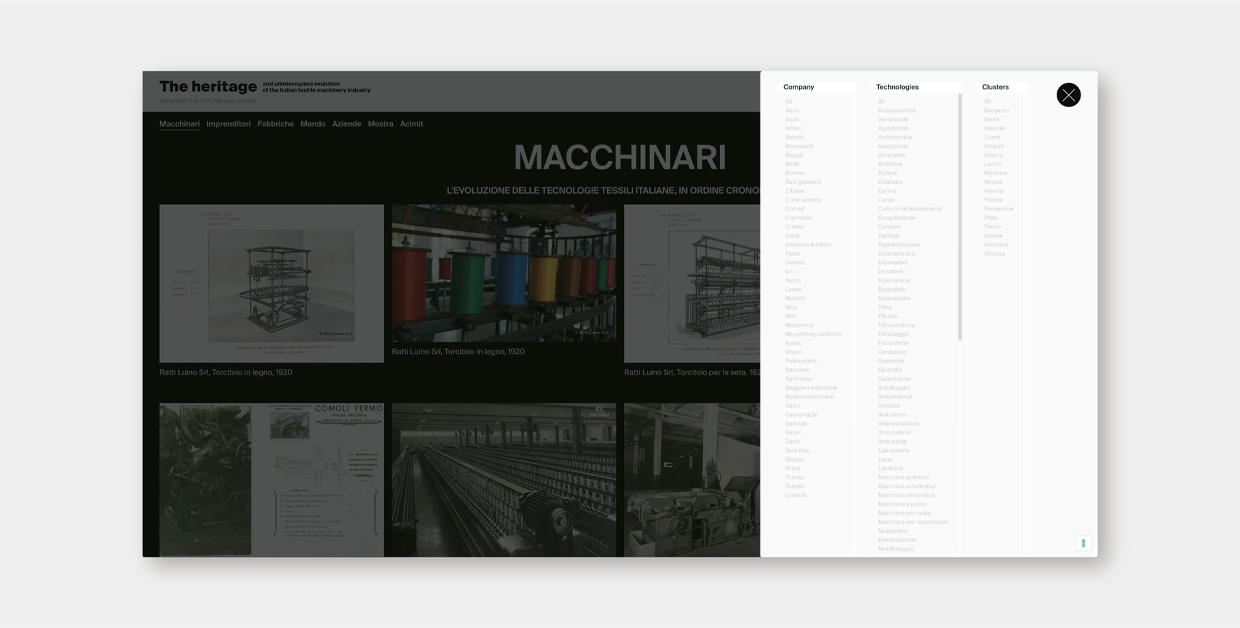Filter by technology Arrotolatrice
Screen dimensions: 1240x628
(x=895, y=137)
